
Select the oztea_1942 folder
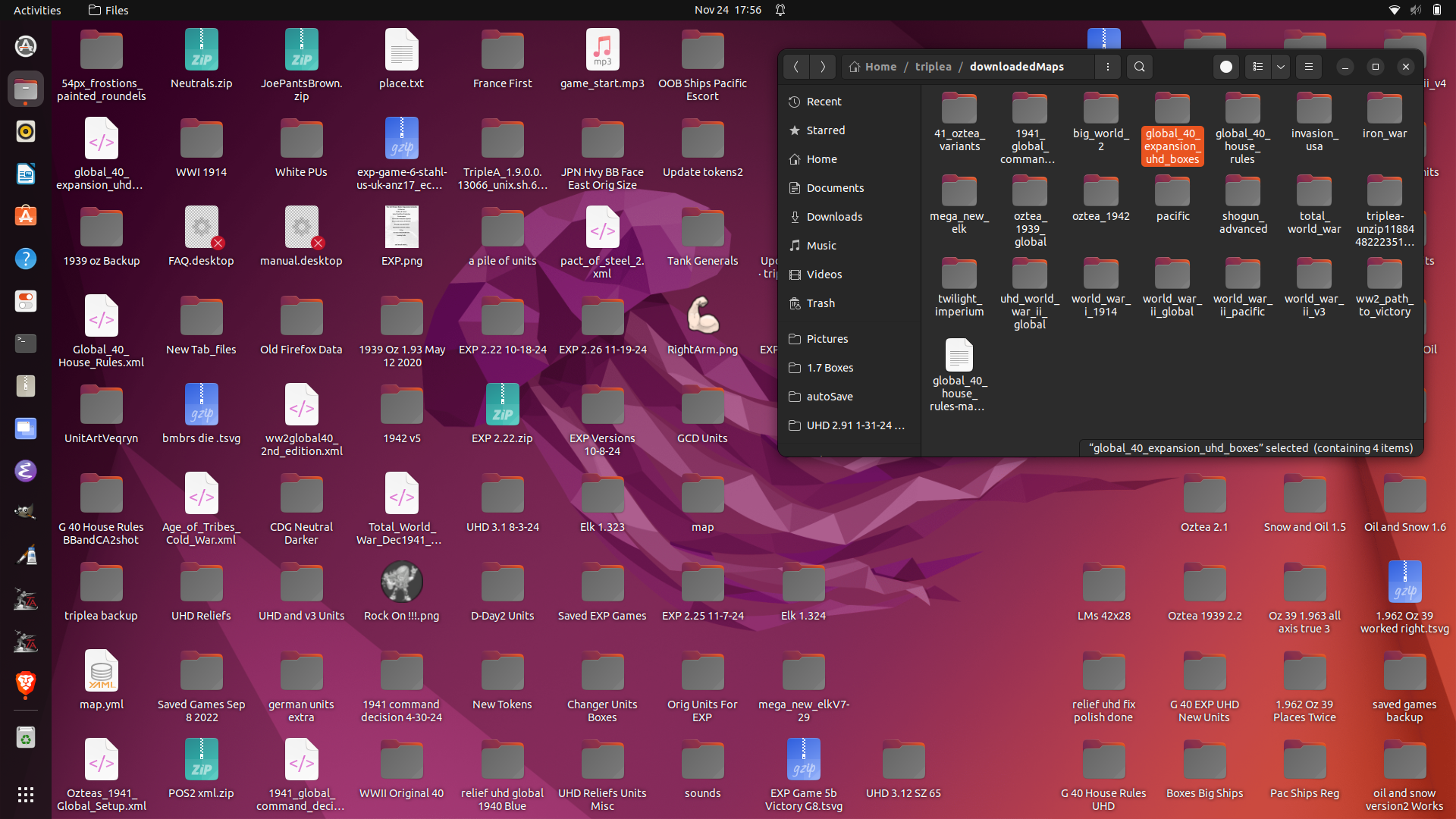pyautogui.click(x=1100, y=199)
